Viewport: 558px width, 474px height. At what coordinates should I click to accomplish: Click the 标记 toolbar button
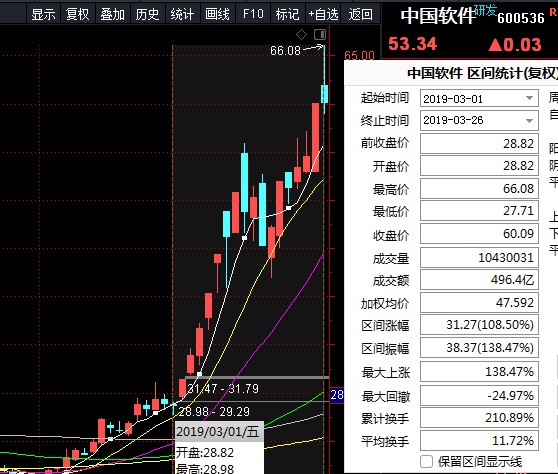pyautogui.click(x=288, y=14)
